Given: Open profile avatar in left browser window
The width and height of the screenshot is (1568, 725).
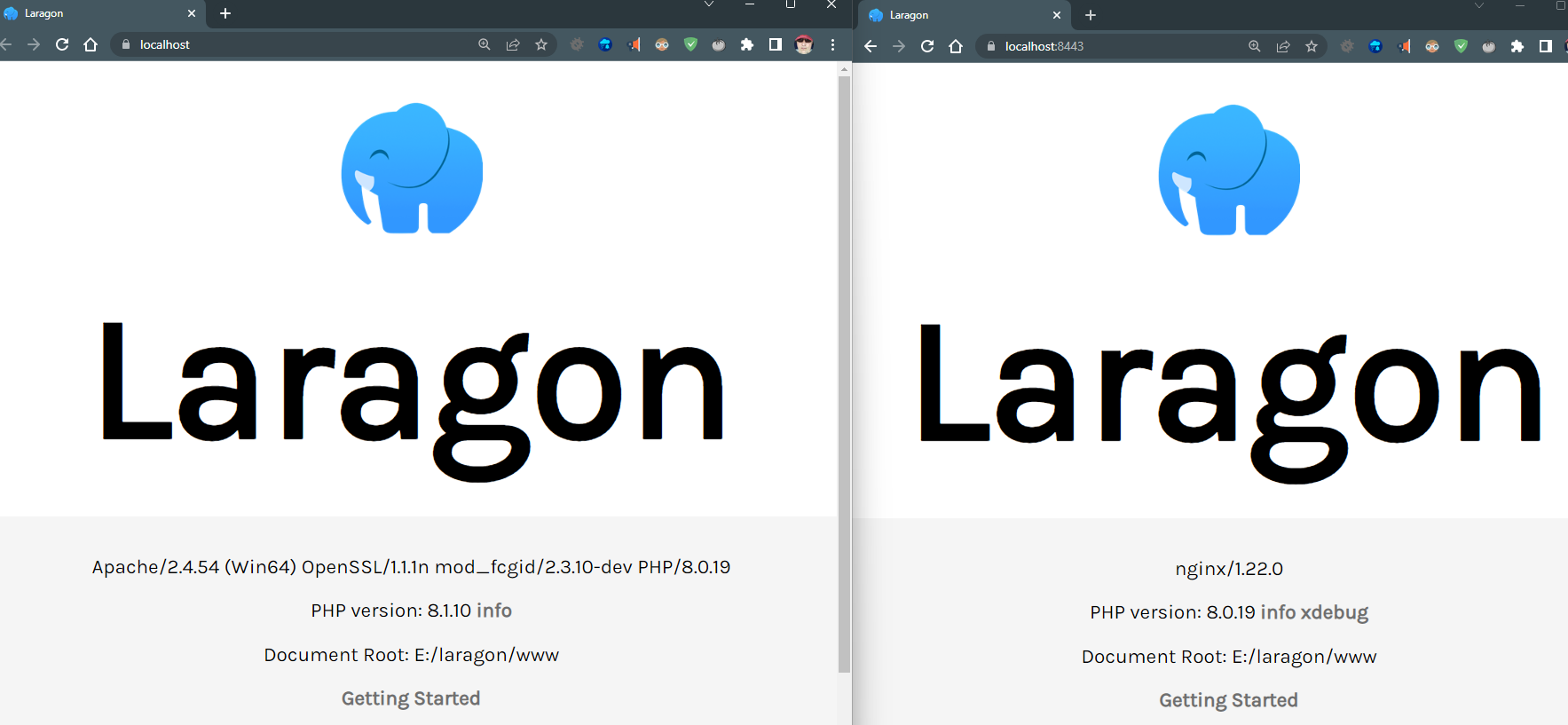Looking at the screenshot, I should tap(804, 44).
